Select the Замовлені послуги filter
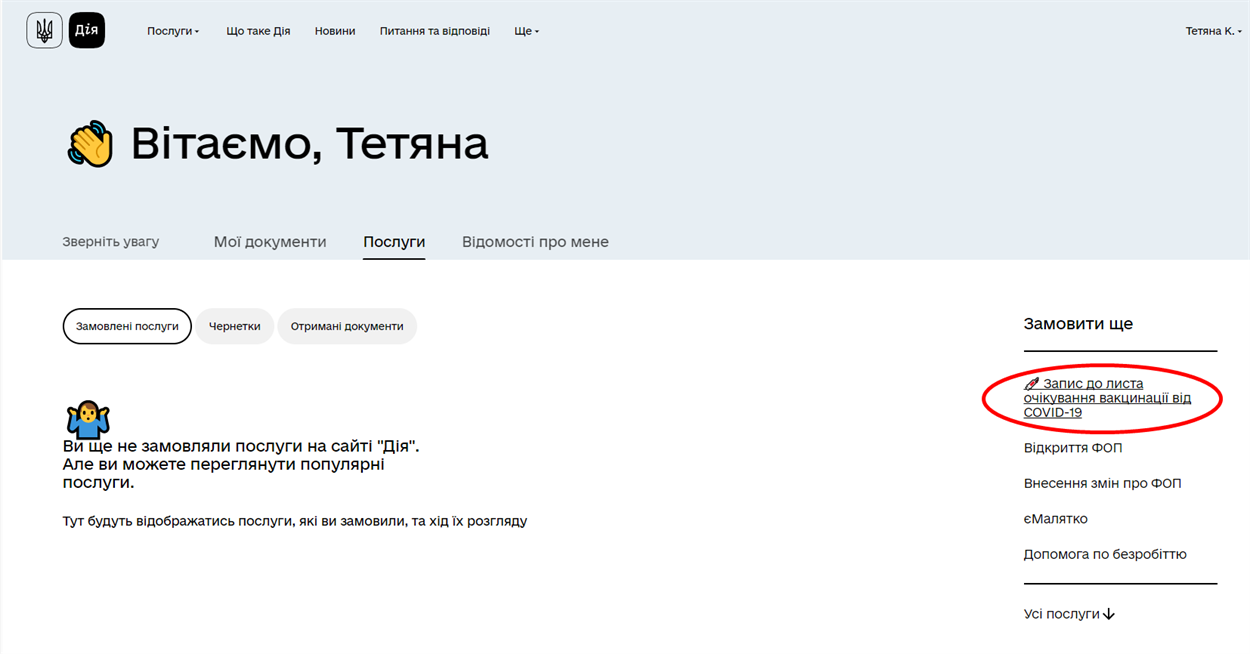1250x654 pixels. 127,326
